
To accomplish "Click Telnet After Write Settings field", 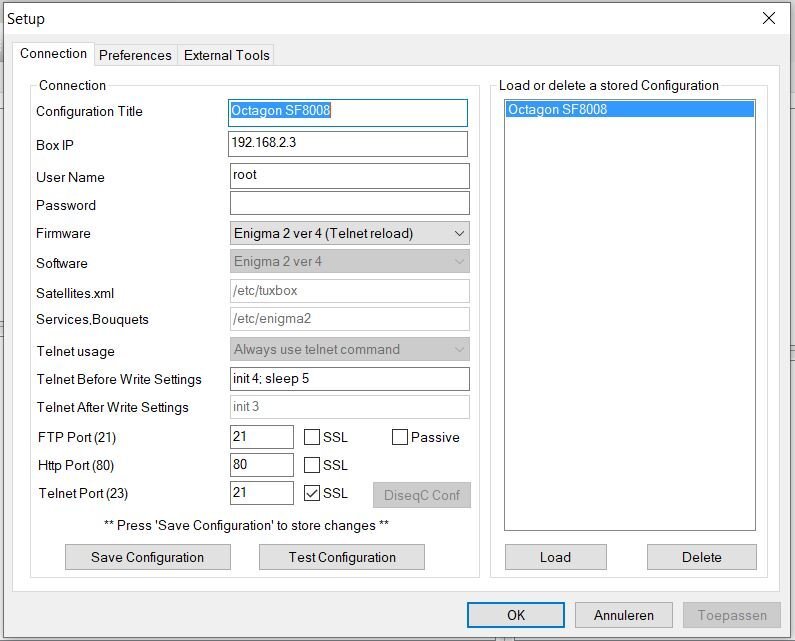I will tap(349, 407).
